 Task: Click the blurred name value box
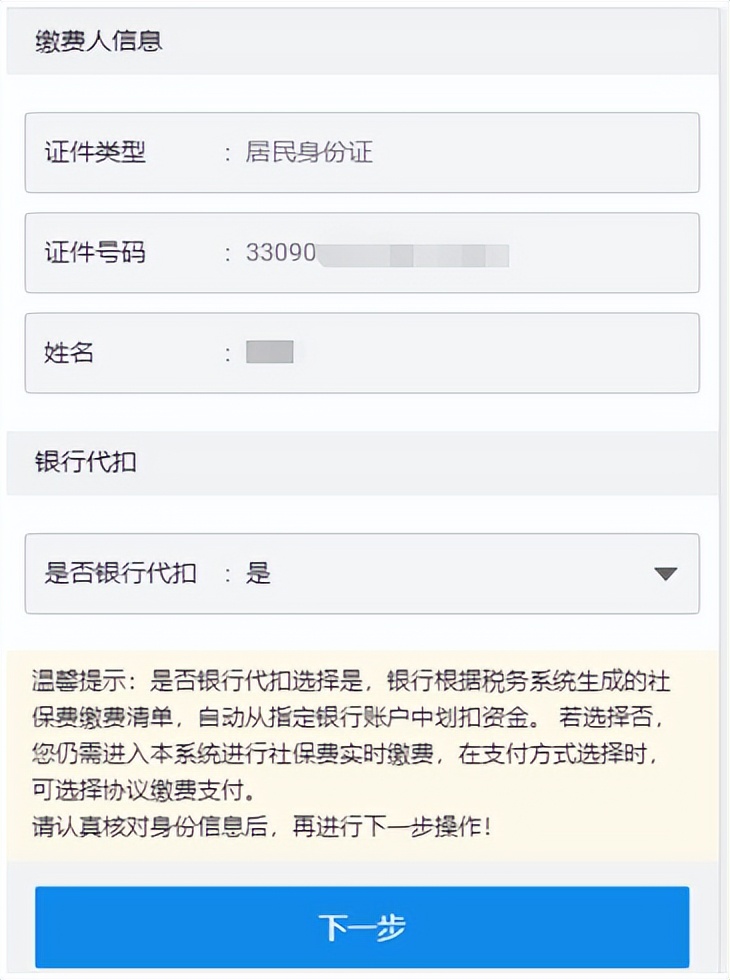(x=268, y=352)
